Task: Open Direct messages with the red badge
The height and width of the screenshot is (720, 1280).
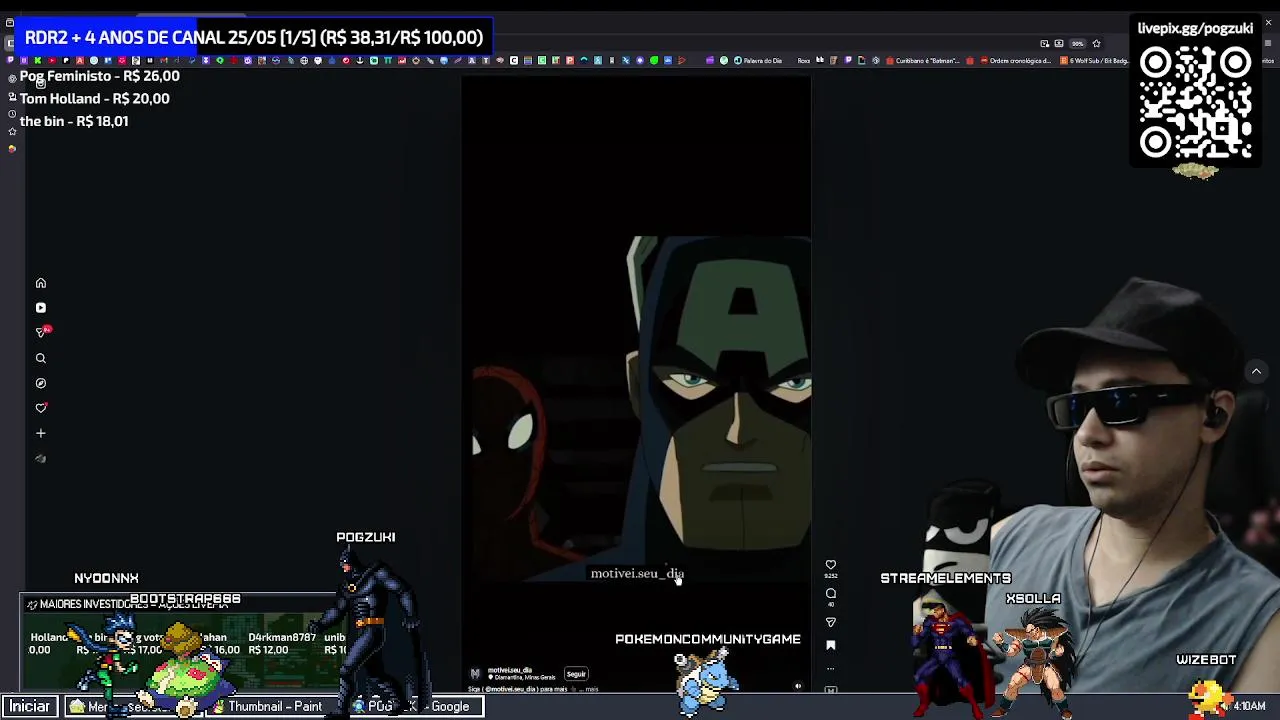Action: [42, 332]
